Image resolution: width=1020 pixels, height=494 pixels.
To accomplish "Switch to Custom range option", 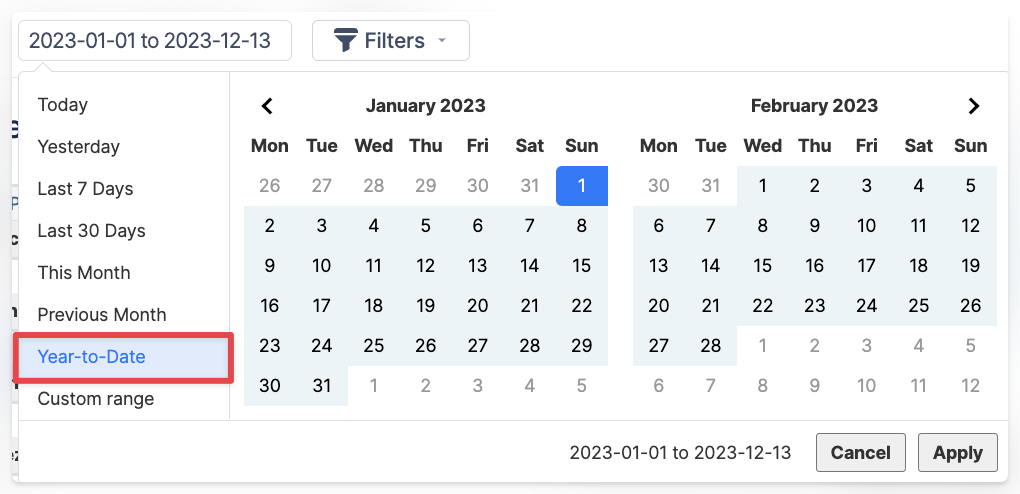I will 96,399.
